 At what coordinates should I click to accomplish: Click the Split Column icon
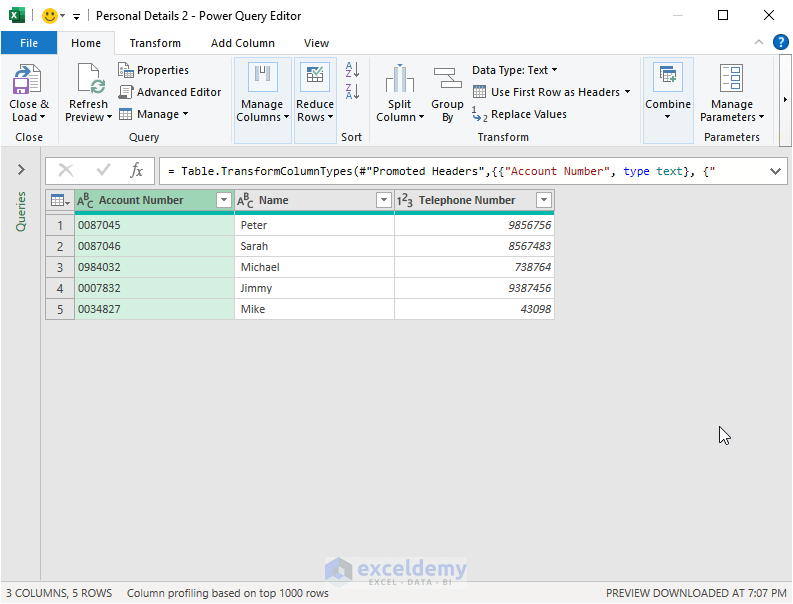[x=400, y=78]
